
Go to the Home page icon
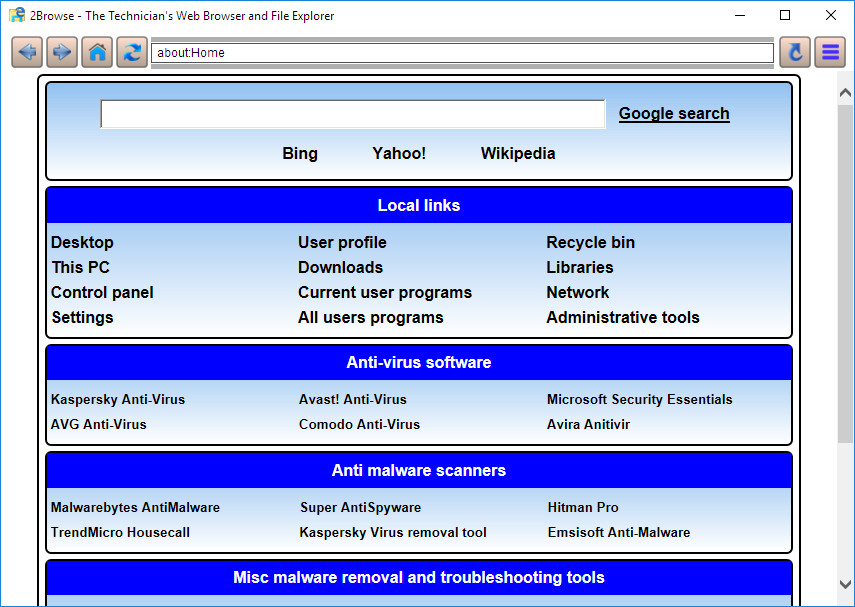click(x=97, y=52)
